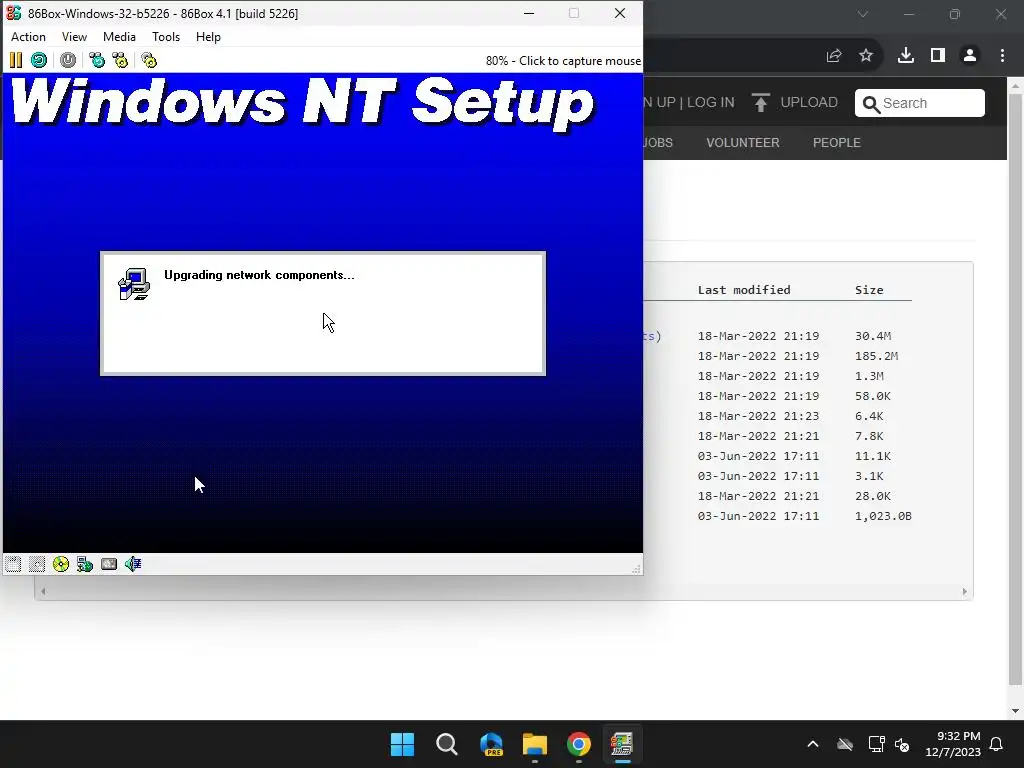Open the notifications bell icon

tap(997, 744)
